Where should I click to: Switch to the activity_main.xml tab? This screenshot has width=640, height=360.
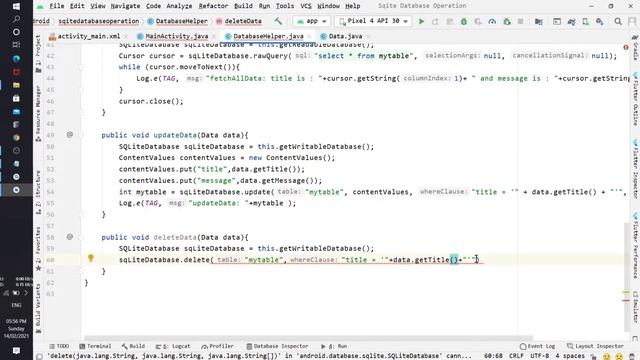pos(88,36)
